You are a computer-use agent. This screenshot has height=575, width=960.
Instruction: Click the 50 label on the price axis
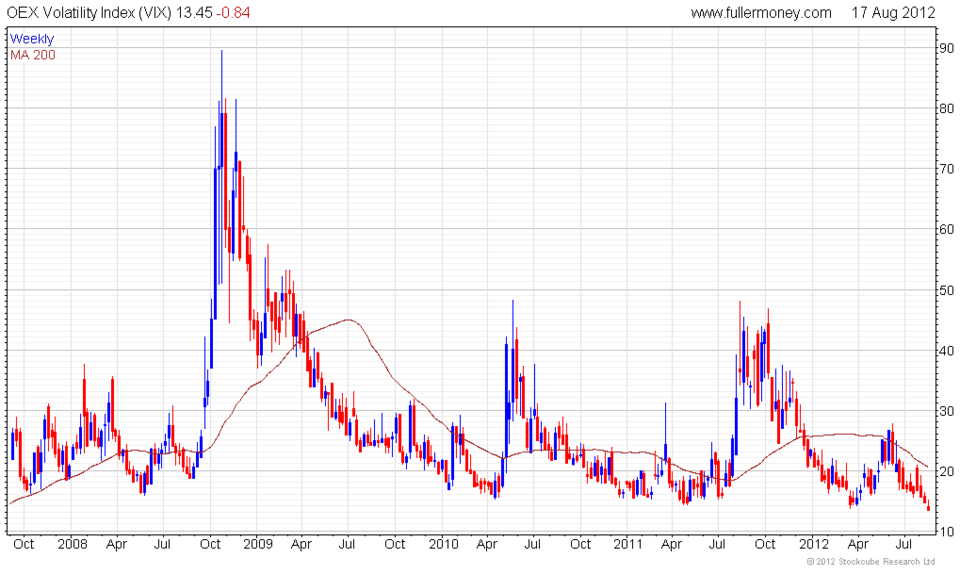[947, 290]
